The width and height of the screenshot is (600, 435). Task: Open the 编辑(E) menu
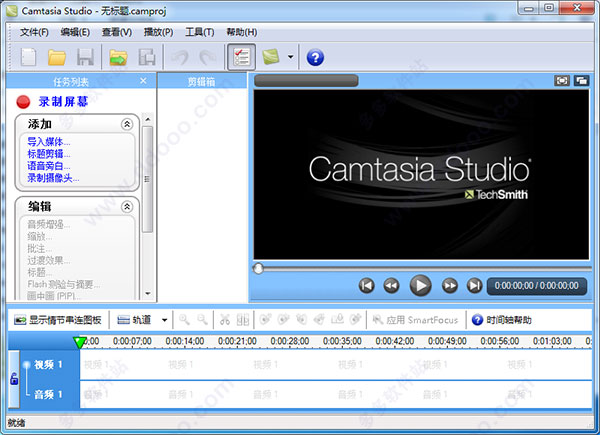75,32
